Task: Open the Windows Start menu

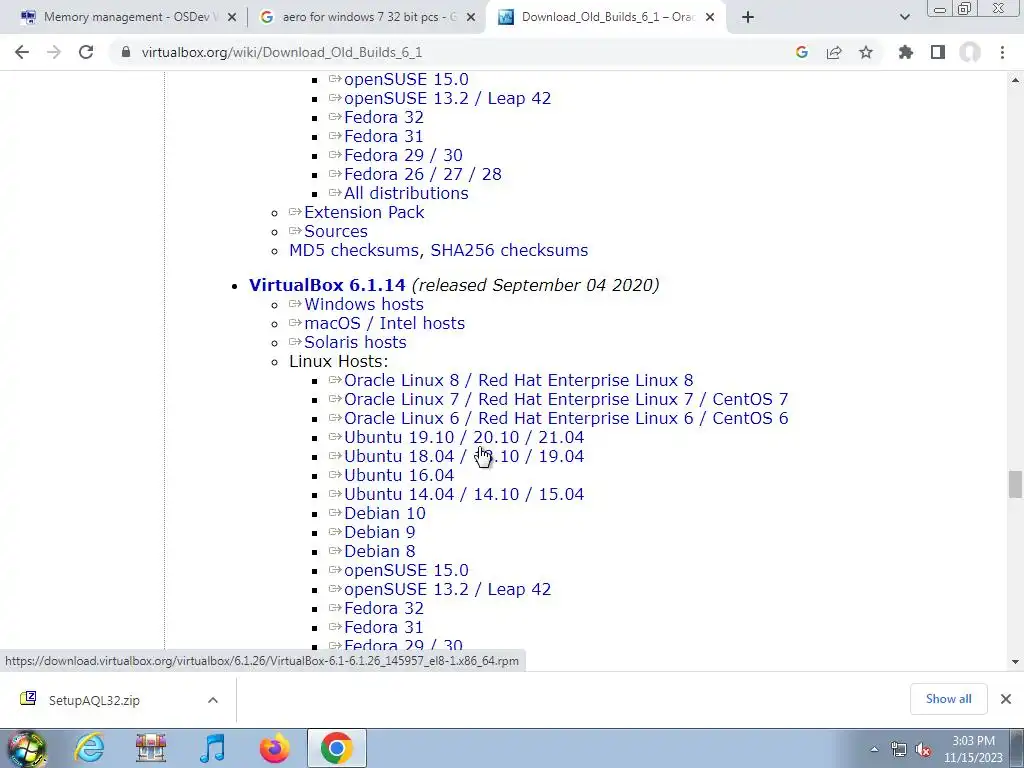Action: click(26, 748)
